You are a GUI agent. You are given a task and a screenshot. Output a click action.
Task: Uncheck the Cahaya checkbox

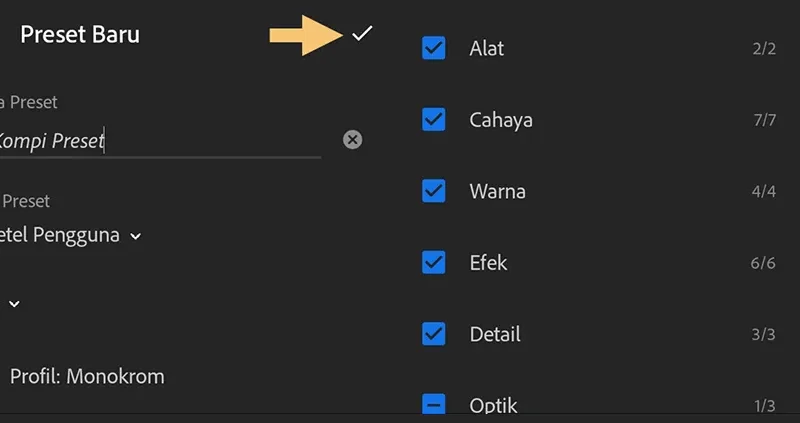point(434,119)
